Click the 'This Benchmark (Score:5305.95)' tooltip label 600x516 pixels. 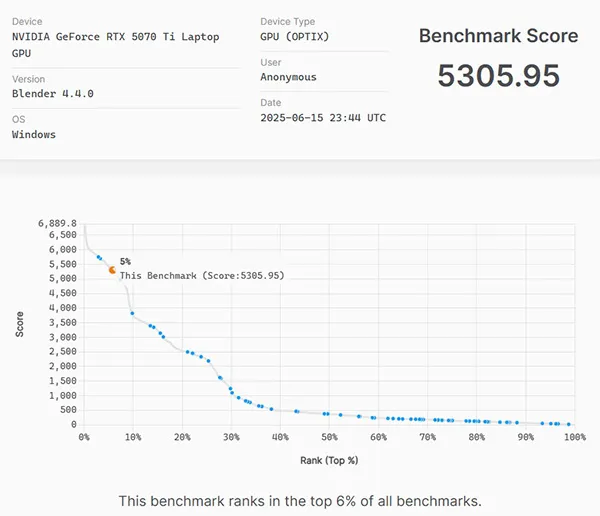tap(201, 275)
